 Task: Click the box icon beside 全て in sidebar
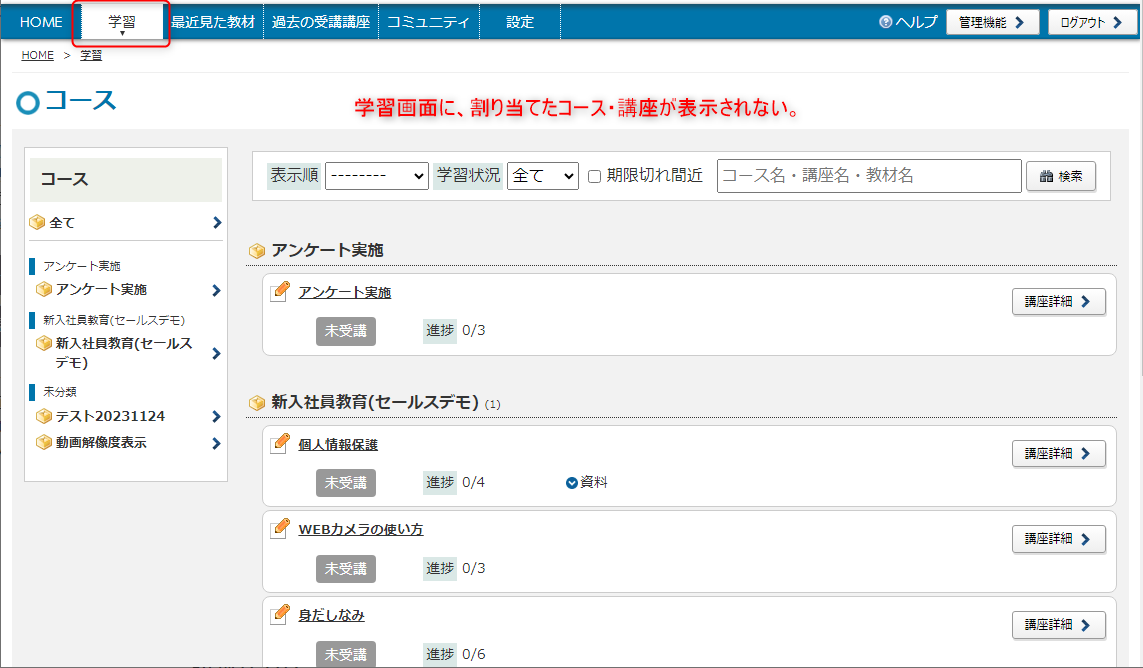point(38,223)
